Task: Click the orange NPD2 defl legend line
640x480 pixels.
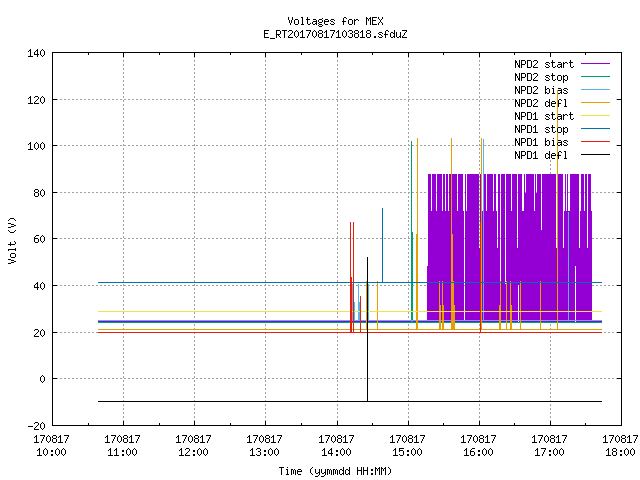Action: click(596, 103)
